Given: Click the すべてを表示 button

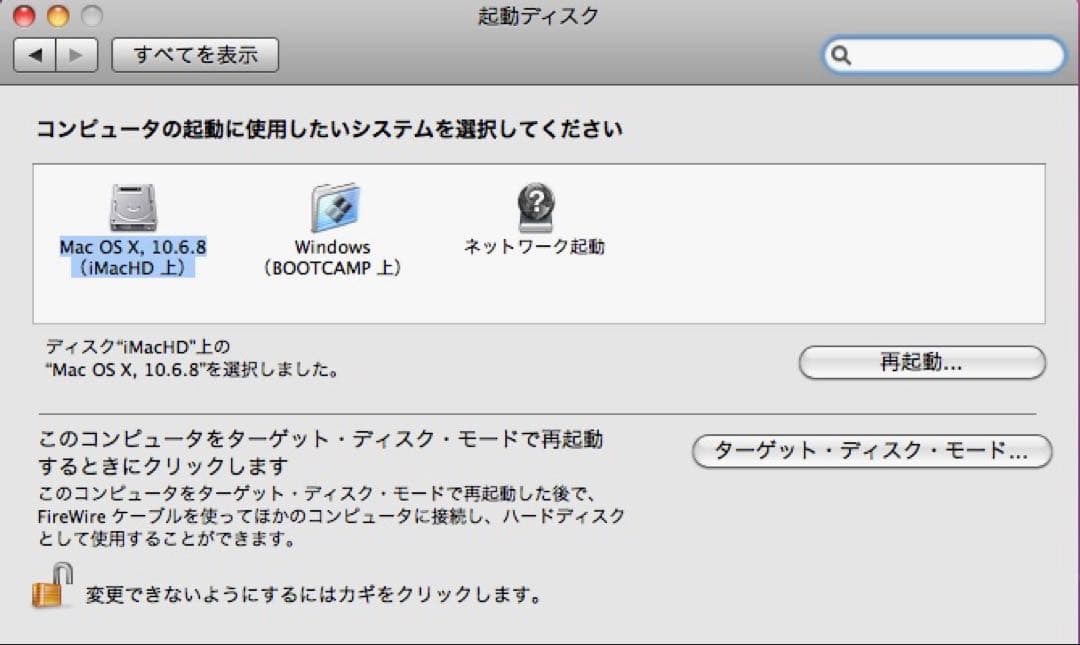Looking at the screenshot, I should [x=194, y=55].
